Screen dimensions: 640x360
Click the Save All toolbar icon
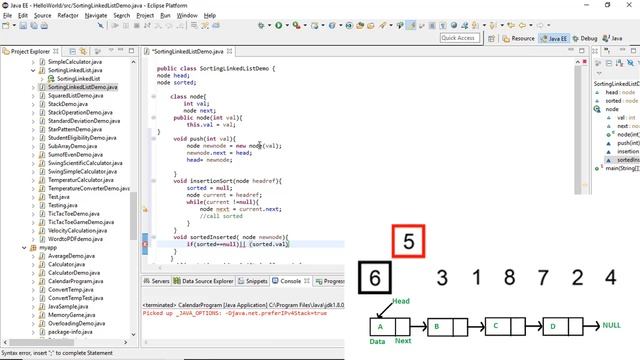[34, 26]
